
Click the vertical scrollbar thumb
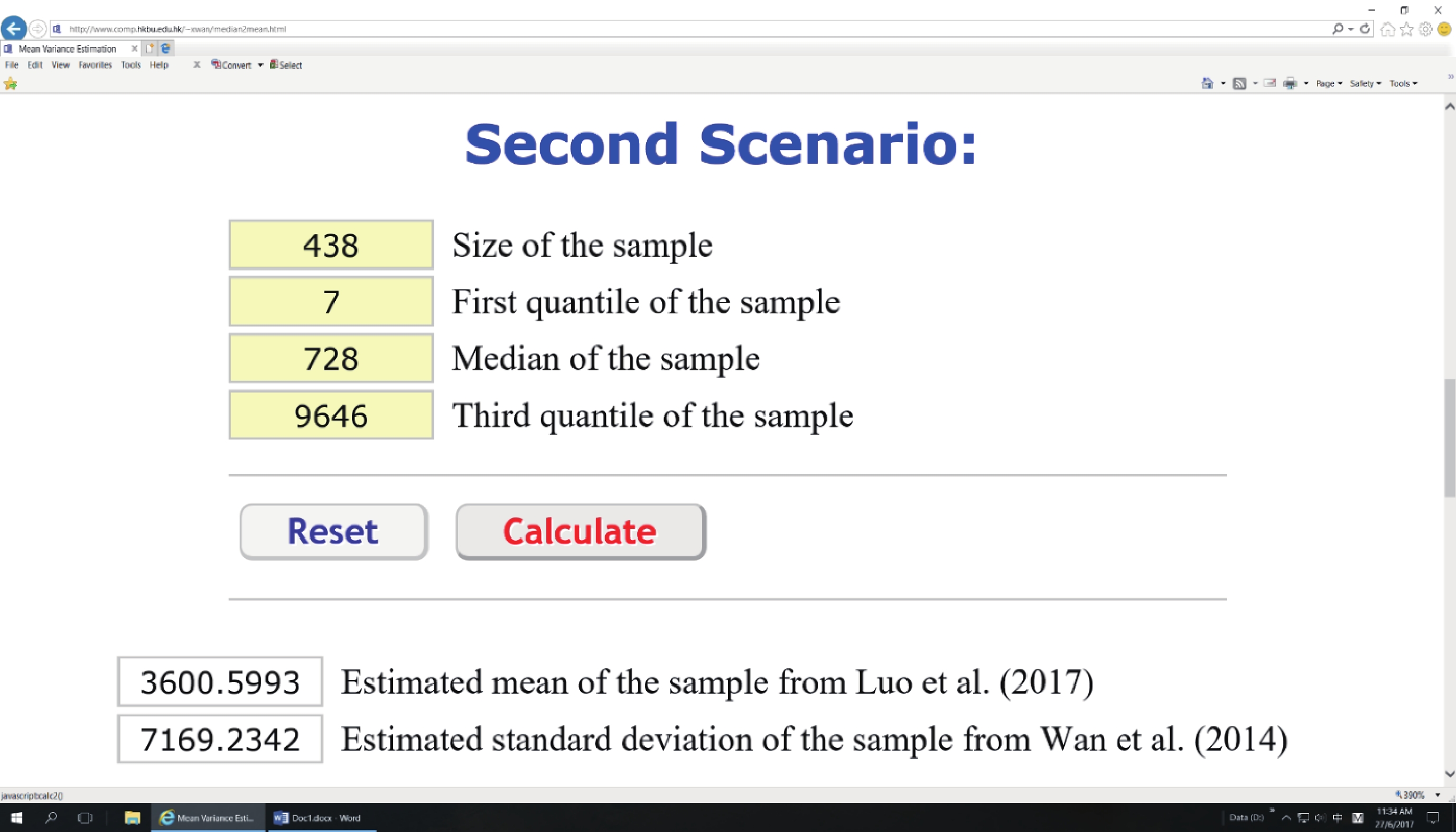[x=1449, y=437]
